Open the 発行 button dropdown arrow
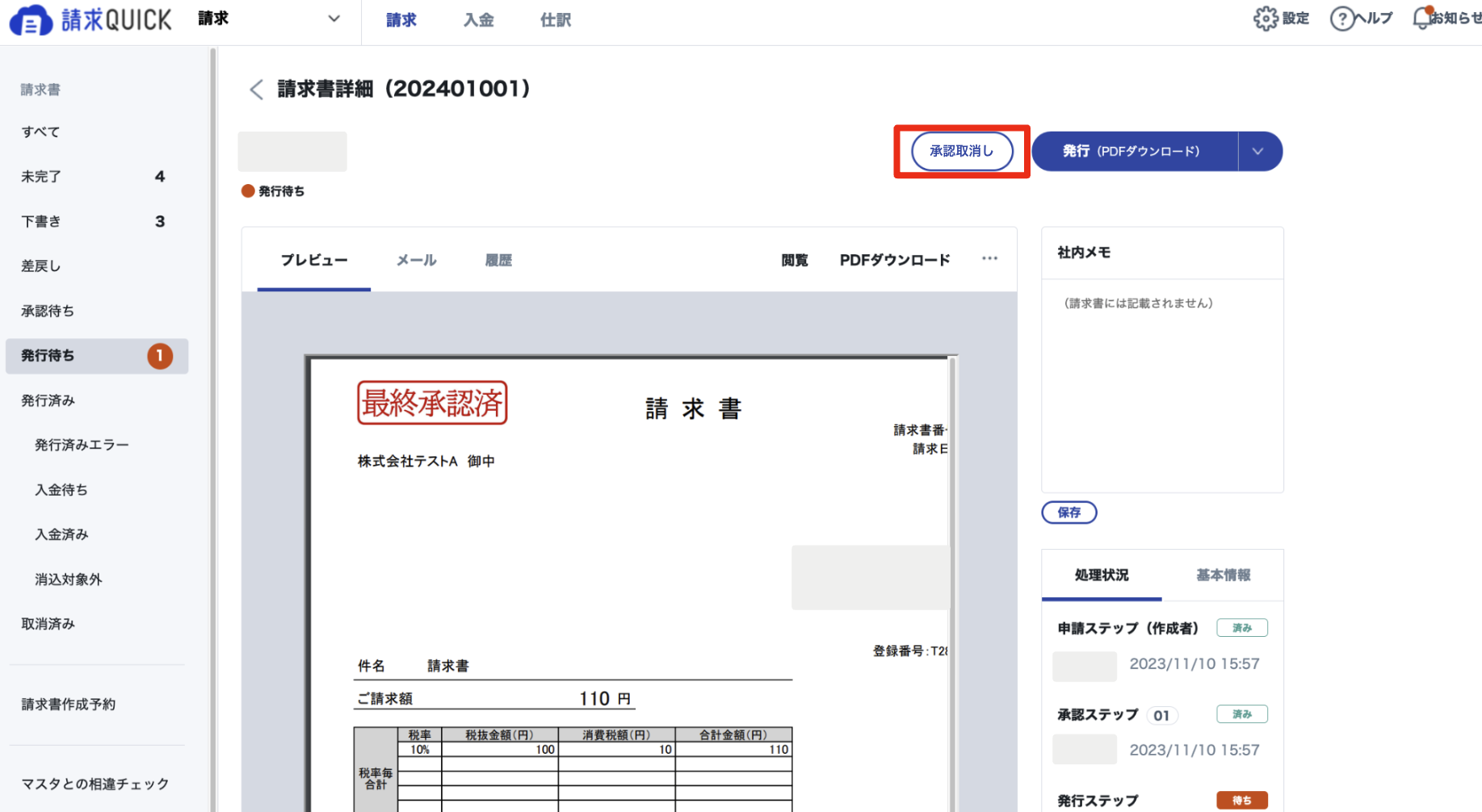 pos(1258,151)
